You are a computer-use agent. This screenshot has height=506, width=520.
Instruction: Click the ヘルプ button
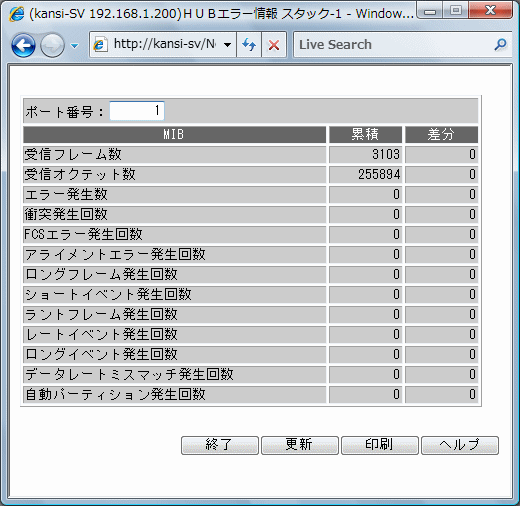click(x=460, y=445)
